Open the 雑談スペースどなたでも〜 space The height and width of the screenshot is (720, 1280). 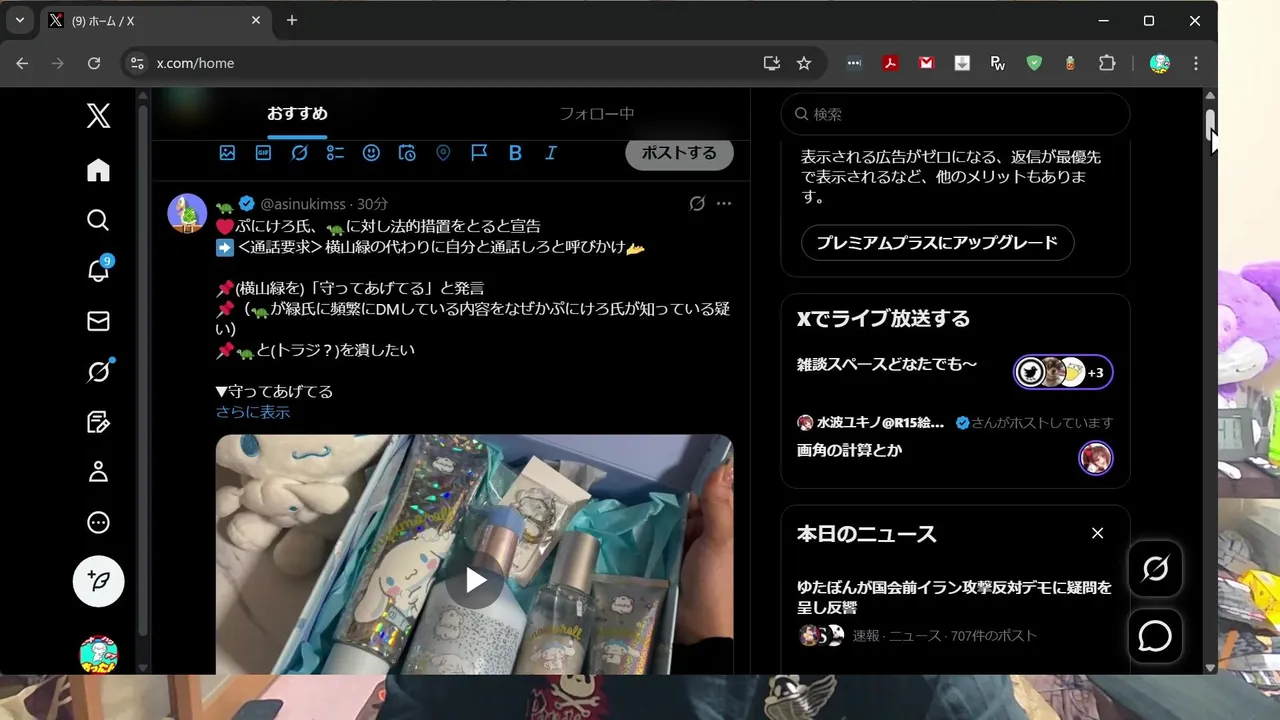click(x=887, y=365)
